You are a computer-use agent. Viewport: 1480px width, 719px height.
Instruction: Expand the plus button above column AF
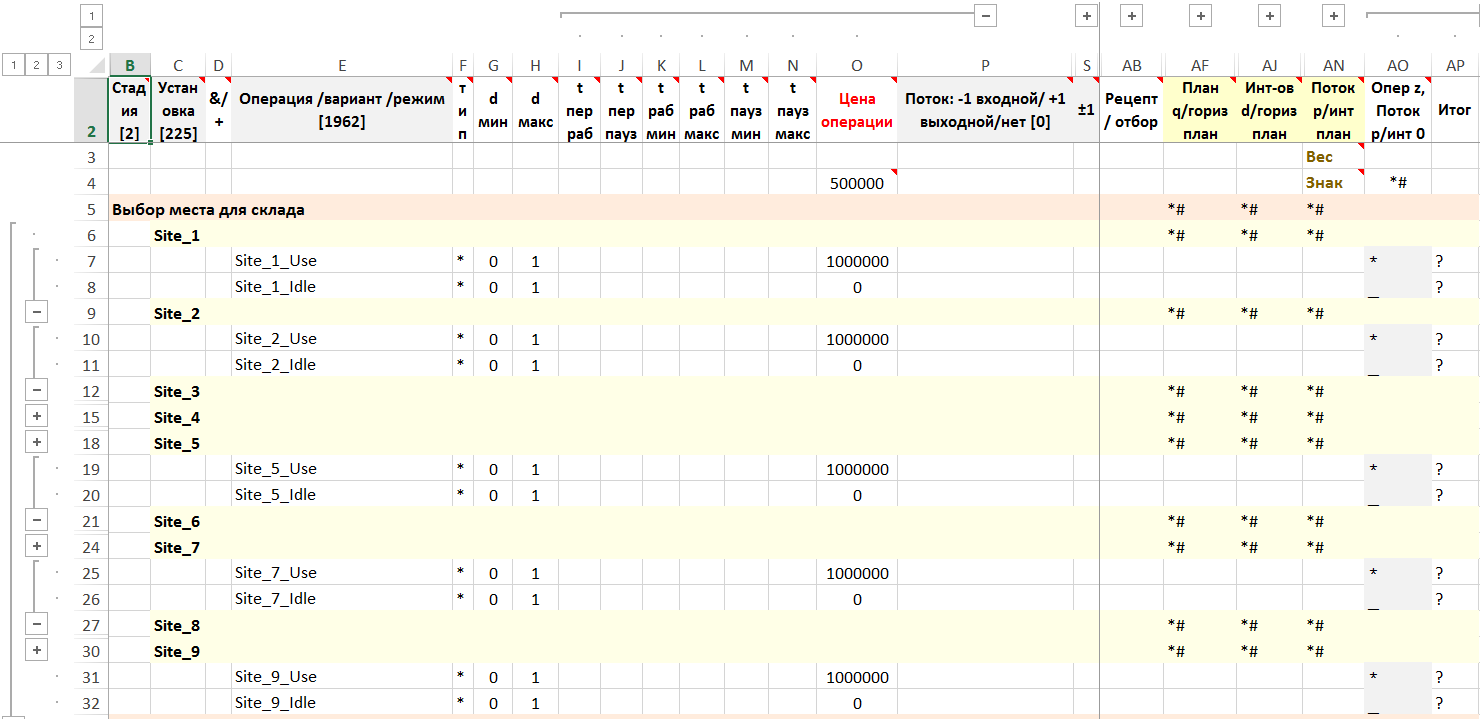pos(1200,16)
